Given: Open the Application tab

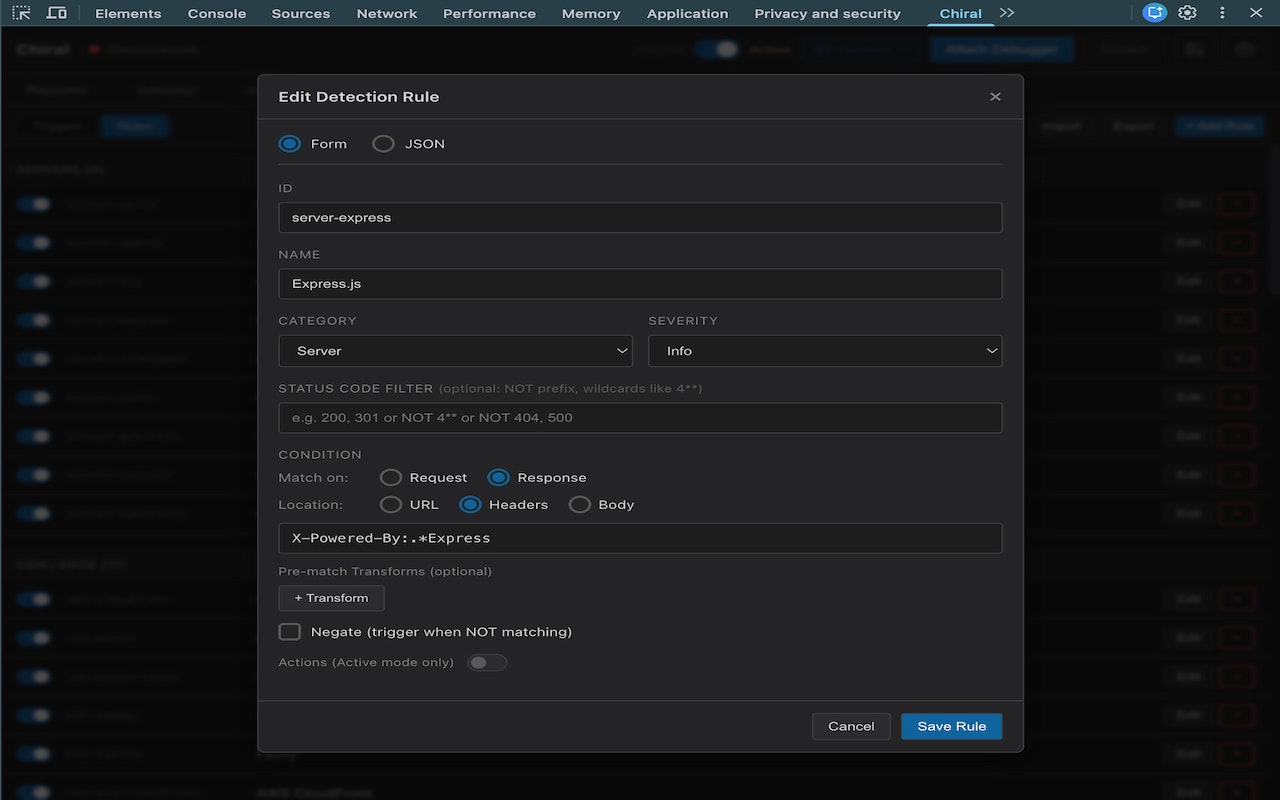Looking at the screenshot, I should pos(687,13).
